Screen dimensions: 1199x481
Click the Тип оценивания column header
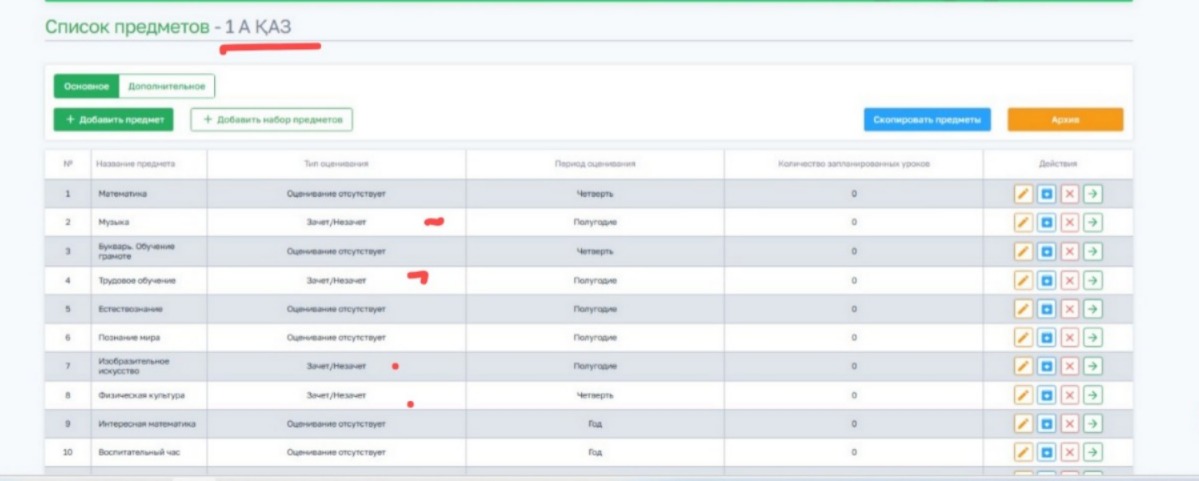point(336,164)
